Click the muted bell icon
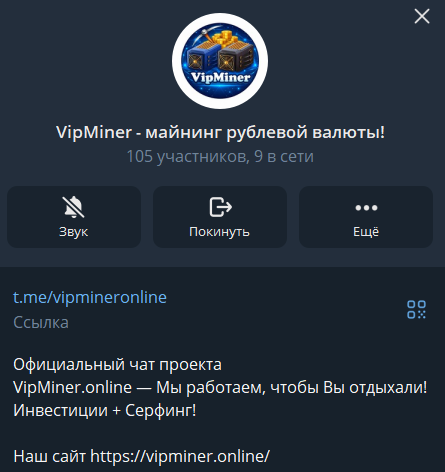This screenshot has height=472, width=445. [73, 207]
